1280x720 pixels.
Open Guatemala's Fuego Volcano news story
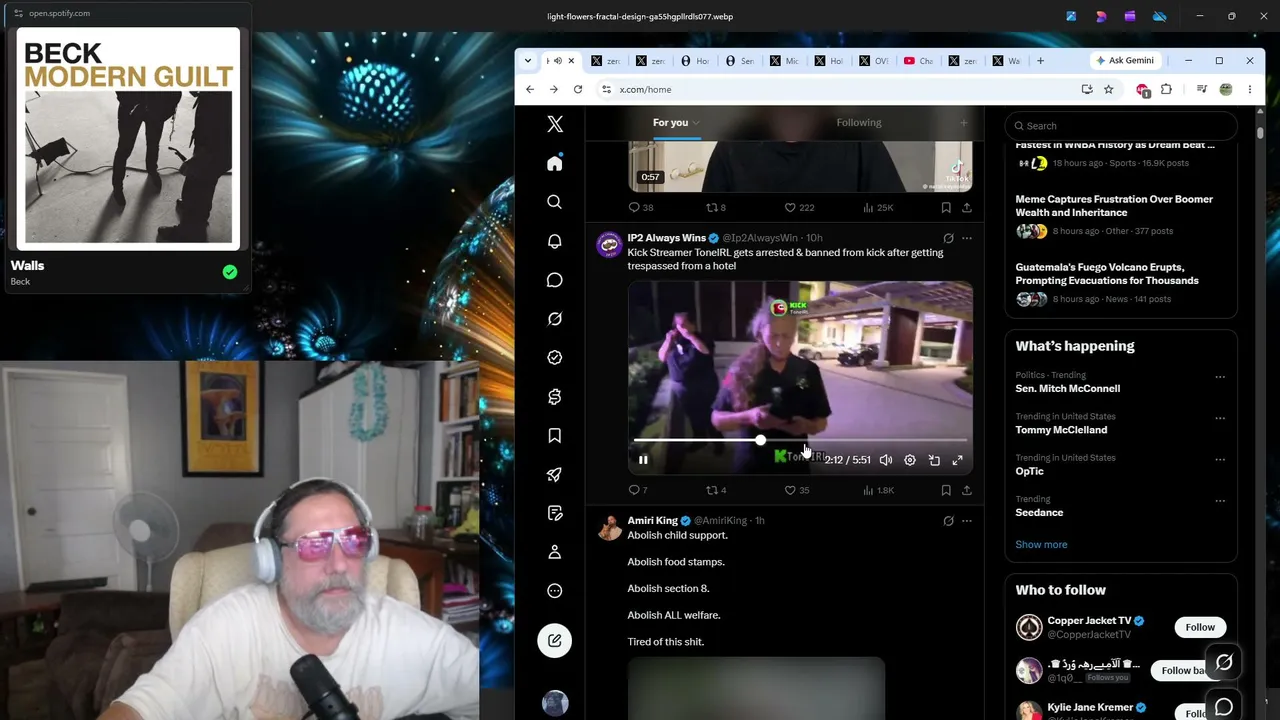tap(1106, 274)
